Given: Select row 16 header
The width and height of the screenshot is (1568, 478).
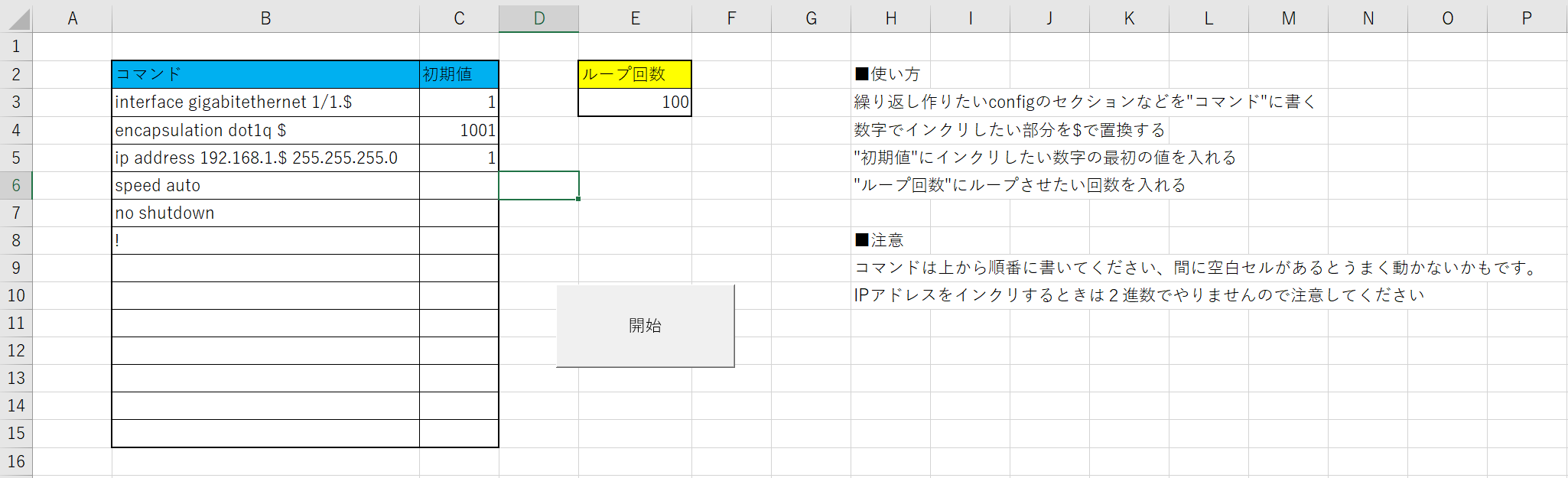Looking at the screenshot, I should pyautogui.click(x=16, y=461).
